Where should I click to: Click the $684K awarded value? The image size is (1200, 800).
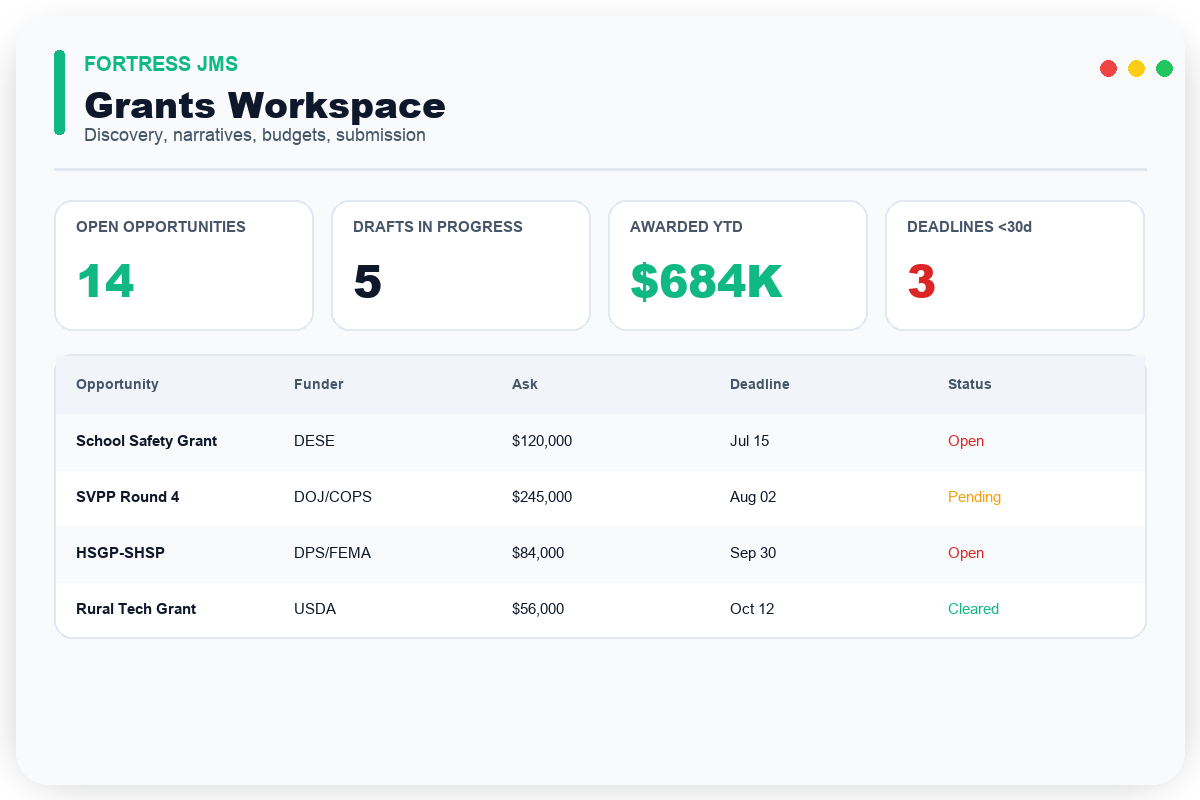(x=706, y=281)
